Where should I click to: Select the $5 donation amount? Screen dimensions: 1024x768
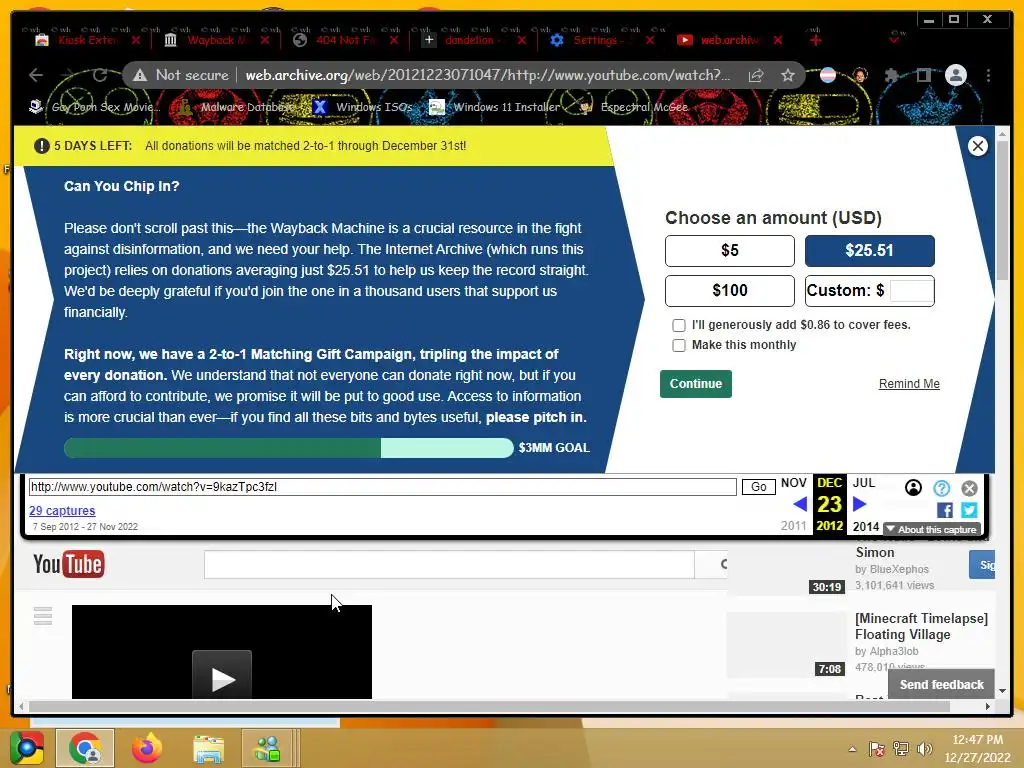coord(729,251)
